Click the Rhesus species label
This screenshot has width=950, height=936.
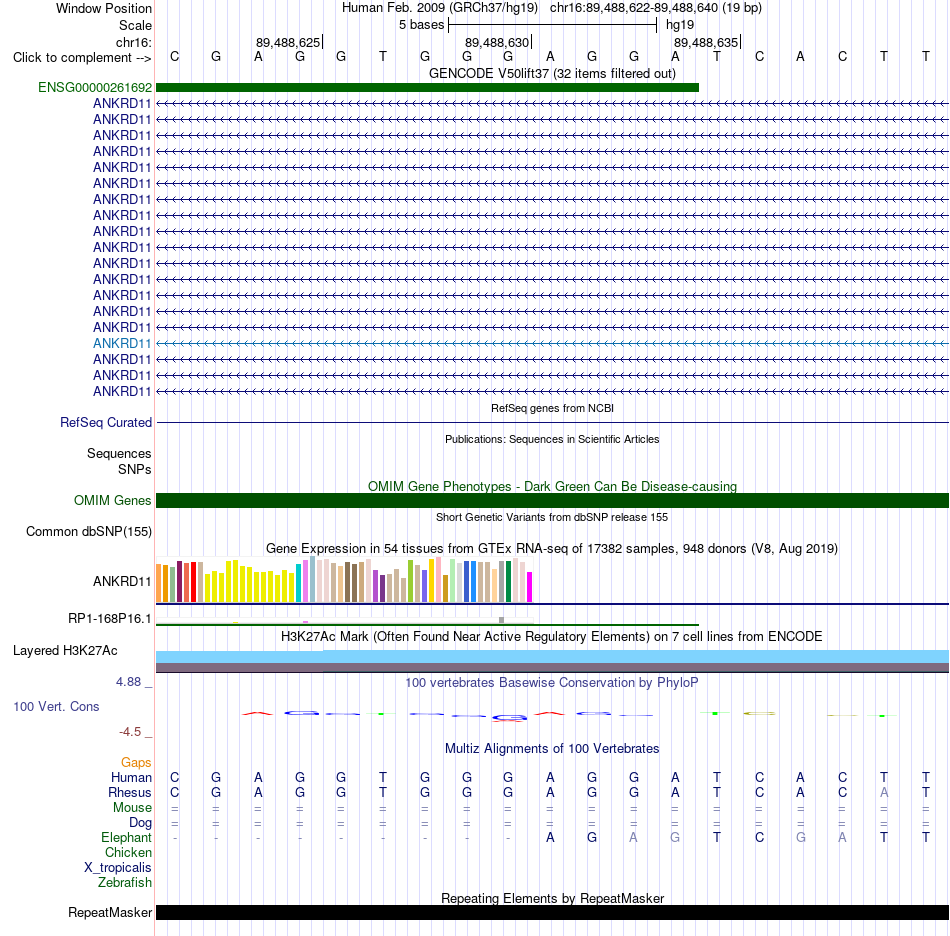point(130,792)
